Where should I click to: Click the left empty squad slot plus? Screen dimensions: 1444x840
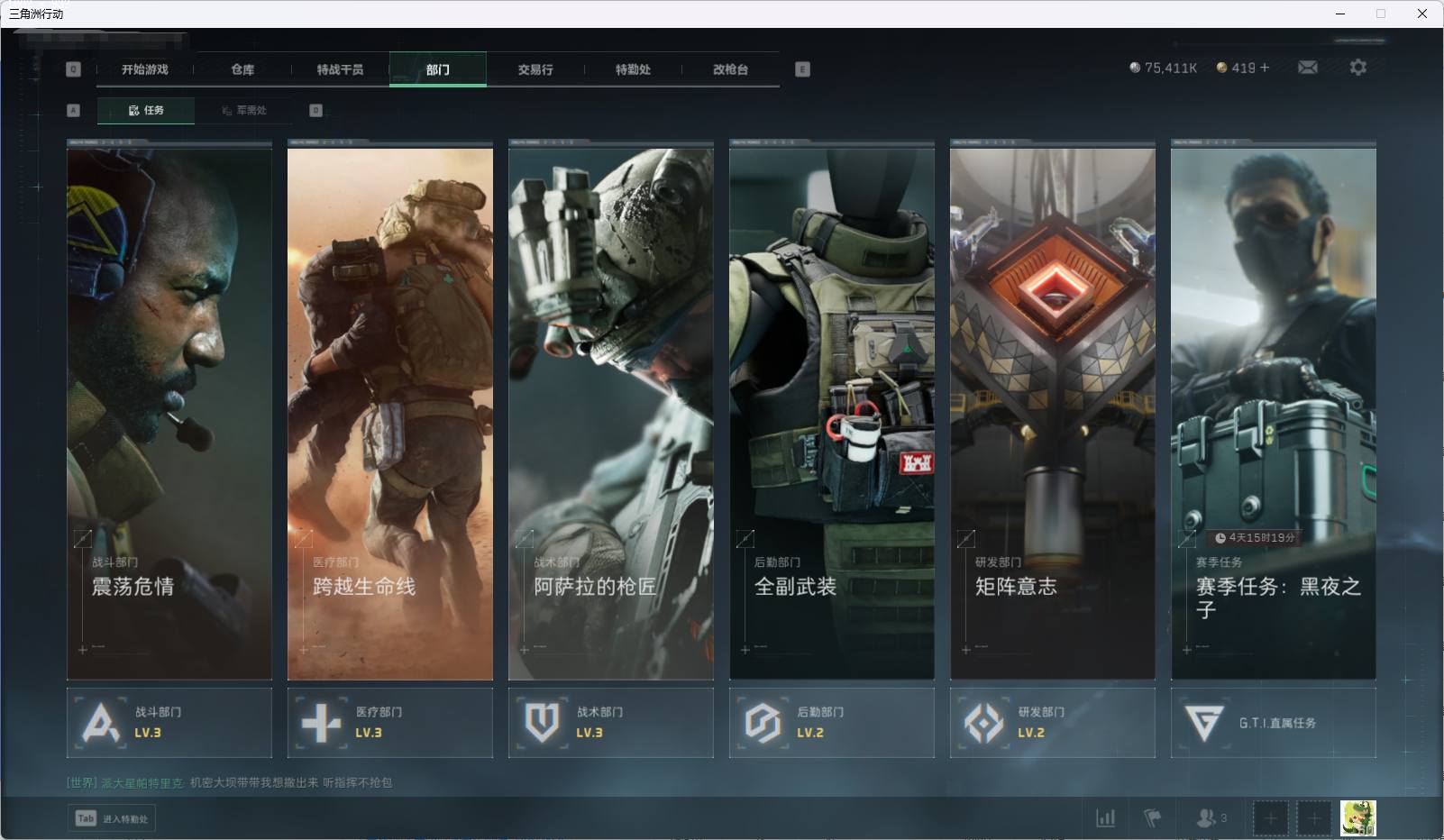[x=1270, y=818]
